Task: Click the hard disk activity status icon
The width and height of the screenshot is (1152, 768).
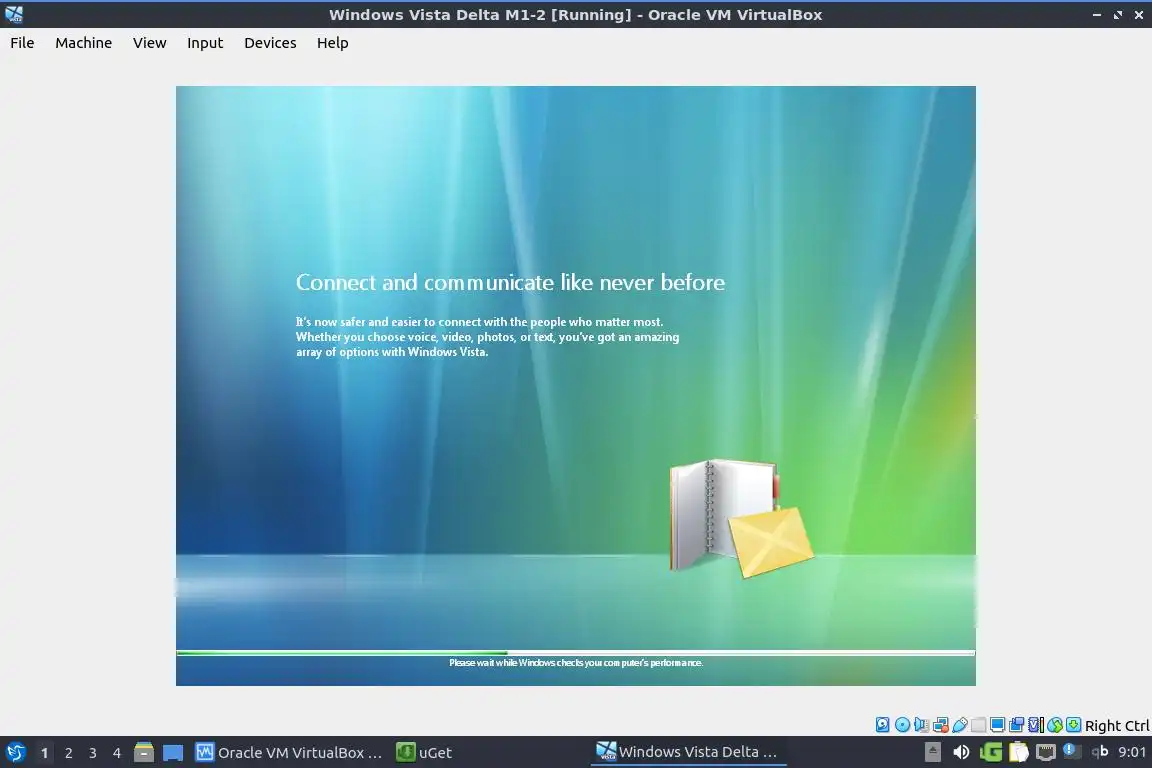Action: 882,725
